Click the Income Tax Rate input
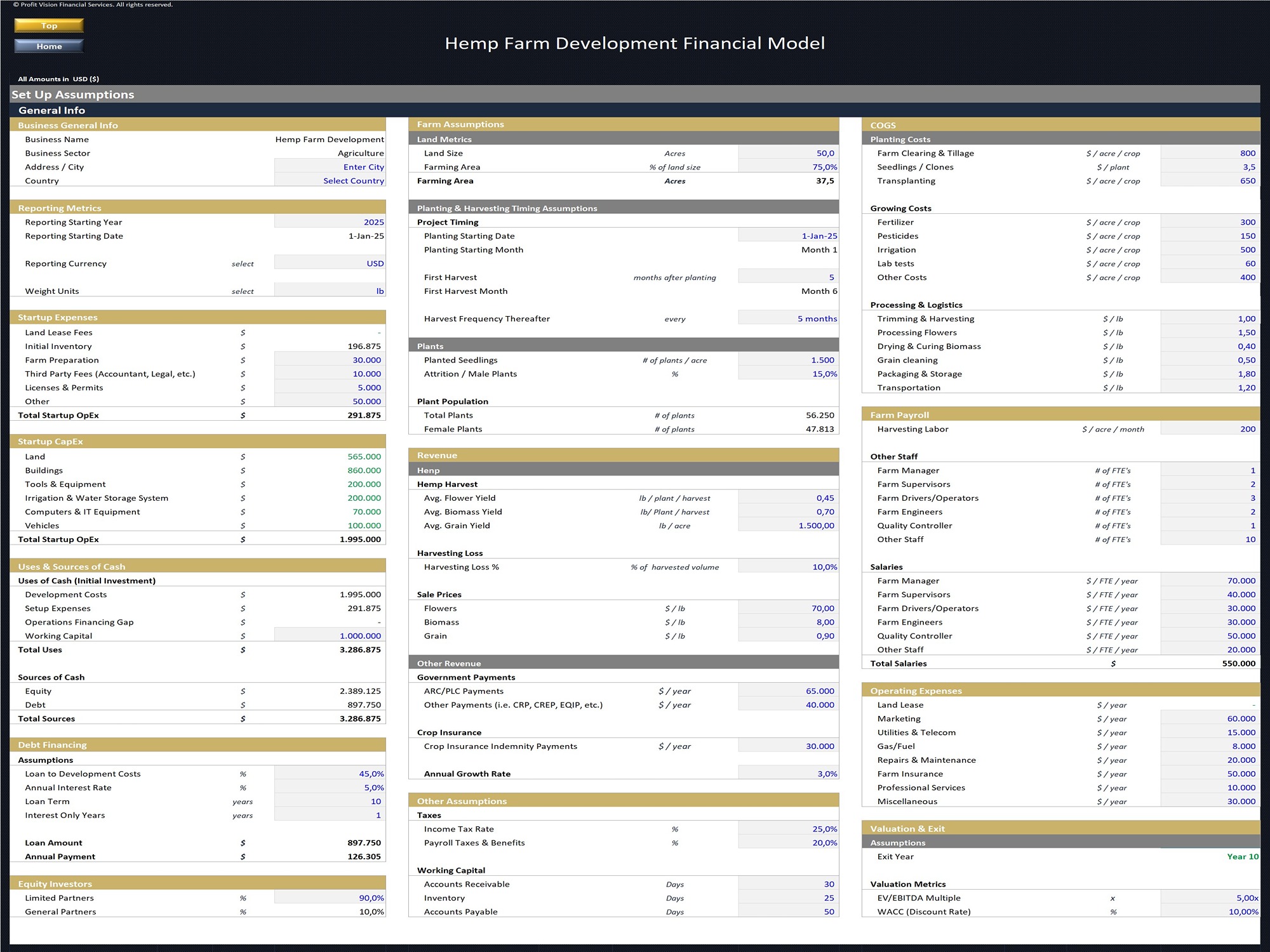This screenshot has width=1270, height=952. (788, 829)
